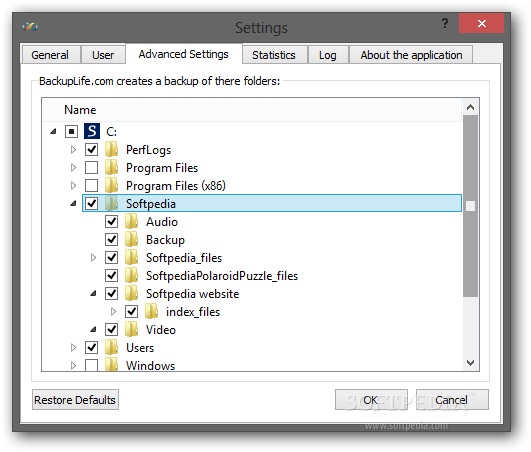
Task: Collapse the Softpedia website folder
Action: pos(93,294)
